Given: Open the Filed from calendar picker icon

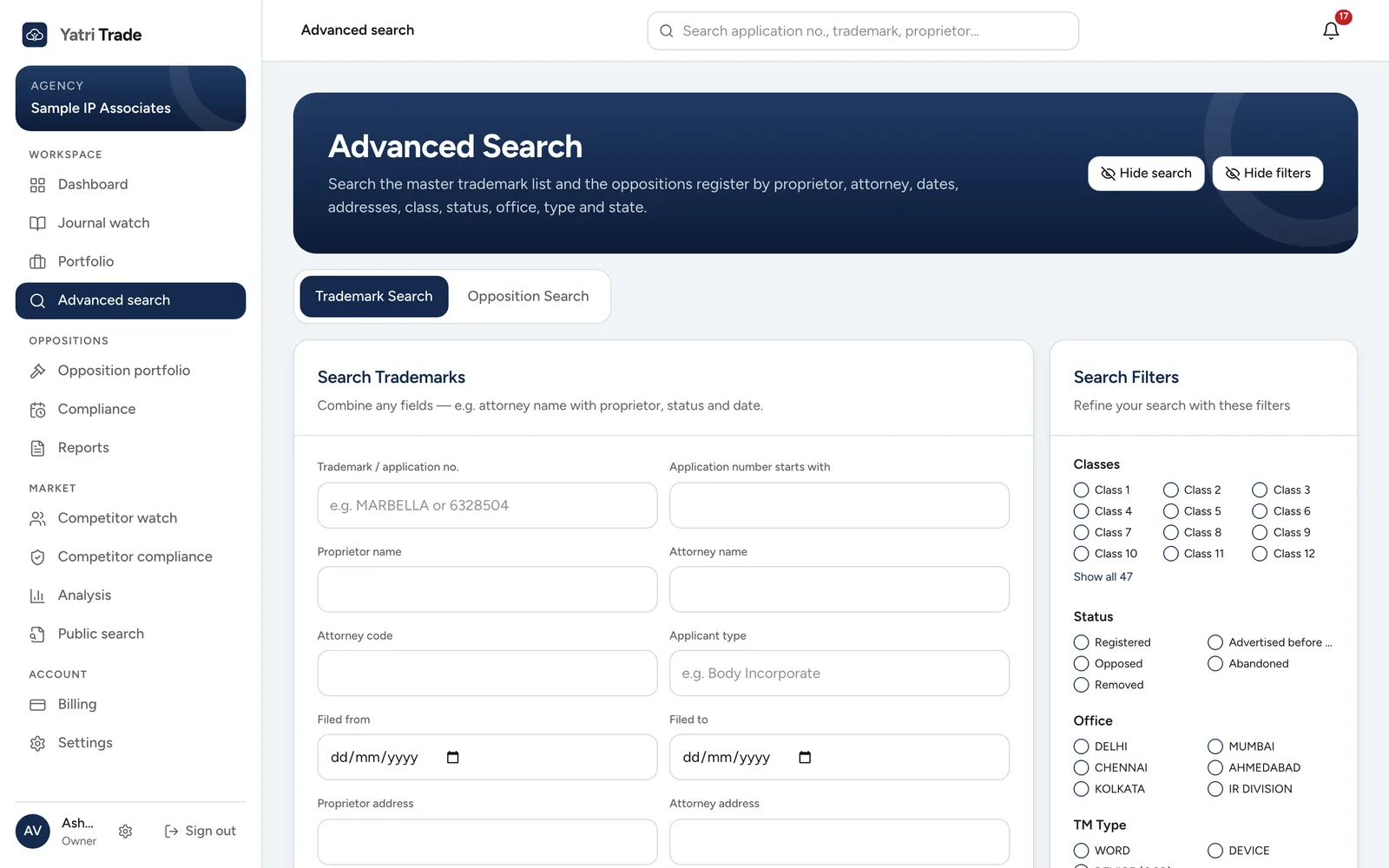Looking at the screenshot, I should tap(452, 758).
